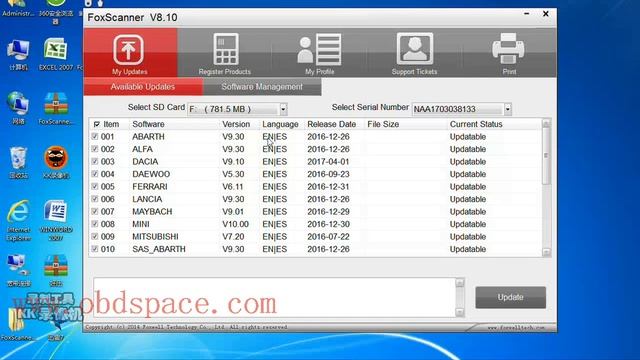Uncheck item 002 ALFA checkbox
The width and height of the screenshot is (640, 360).
[x=95, y=149]
